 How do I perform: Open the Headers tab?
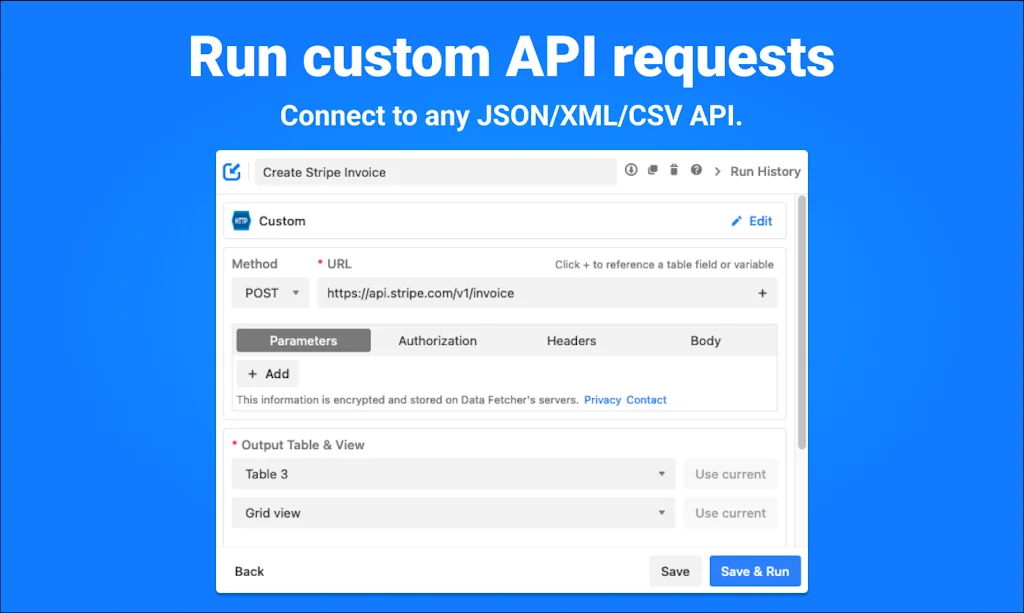(x=571, y=340)
